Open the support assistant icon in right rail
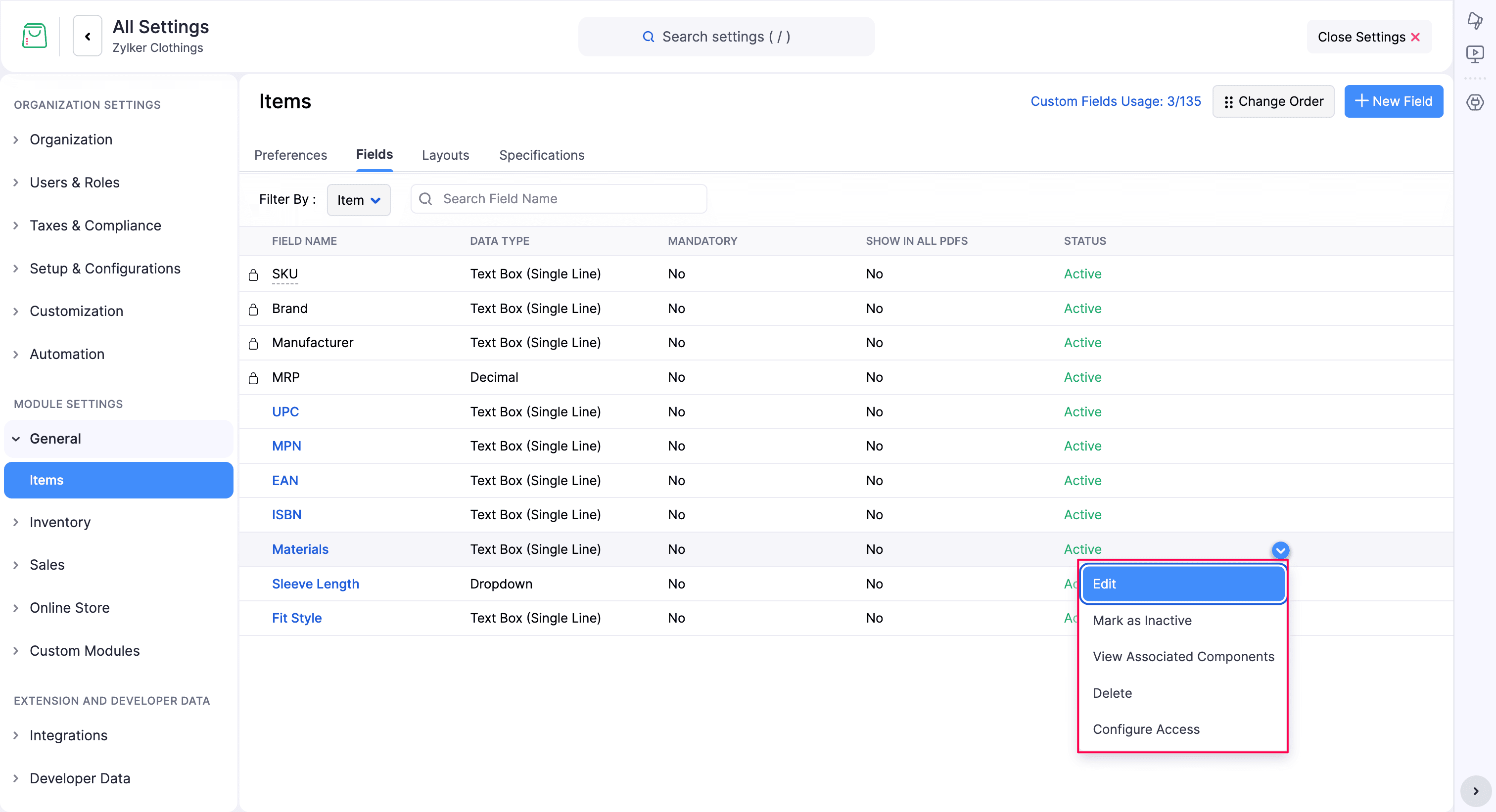Viewport: 1496px width, 812px height. (1475, 103)
